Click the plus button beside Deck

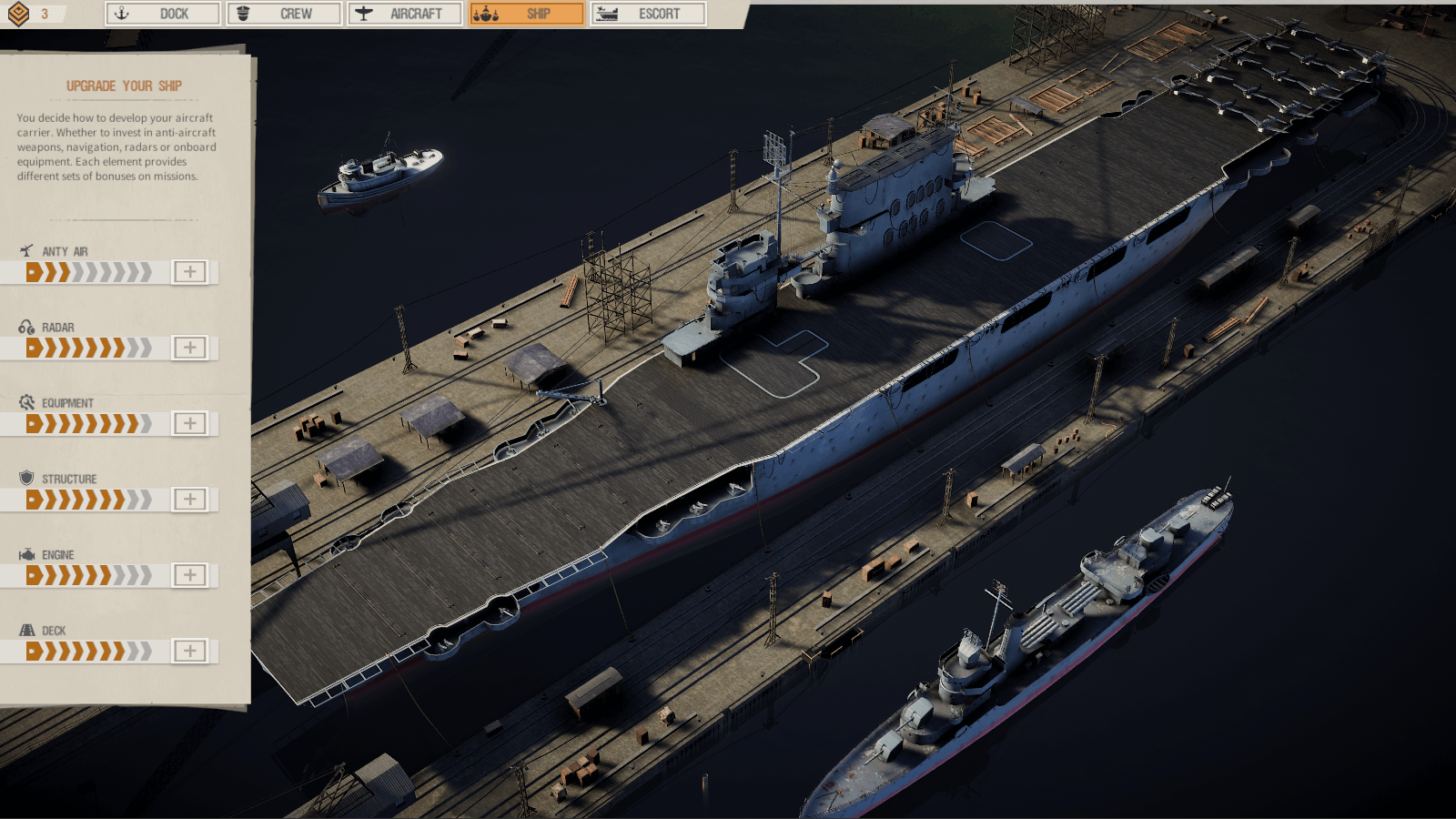pyautogui.click(x=190, y=651)
